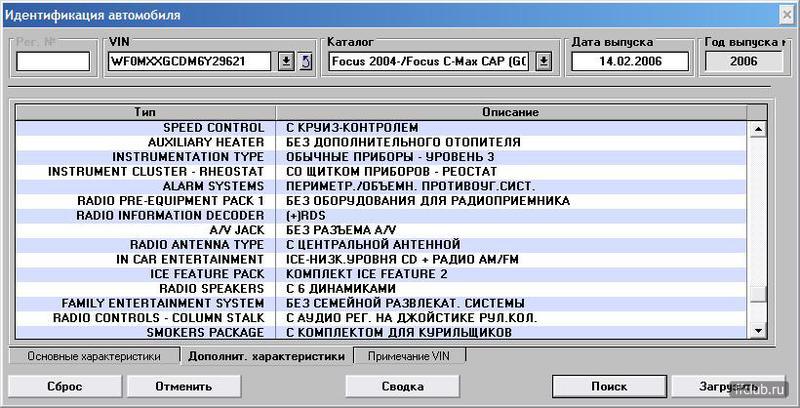
Task: Click description КОМПЛЕКТ ICE FEATURE 2
Action: pyautogui.click(x=367, y=274)
